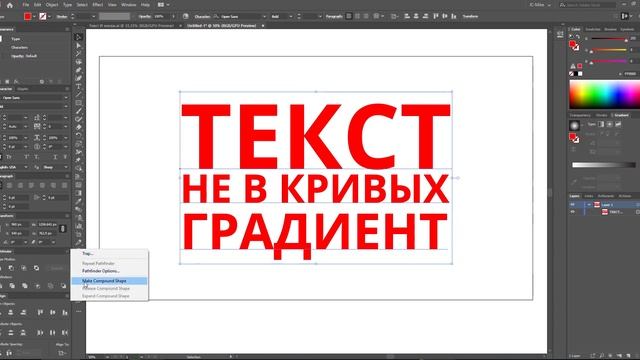Click the Minus Back pathfinder icon
Screen dimensions: 640x360
pos(63,286)
